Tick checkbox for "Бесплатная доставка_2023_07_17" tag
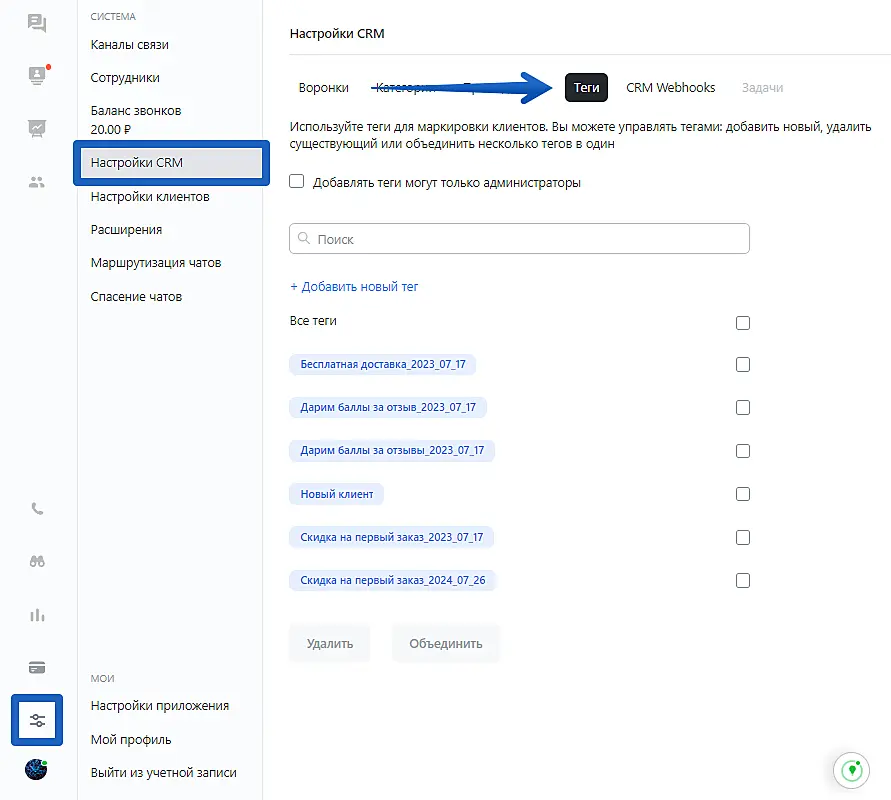 [x=742, y=365]
